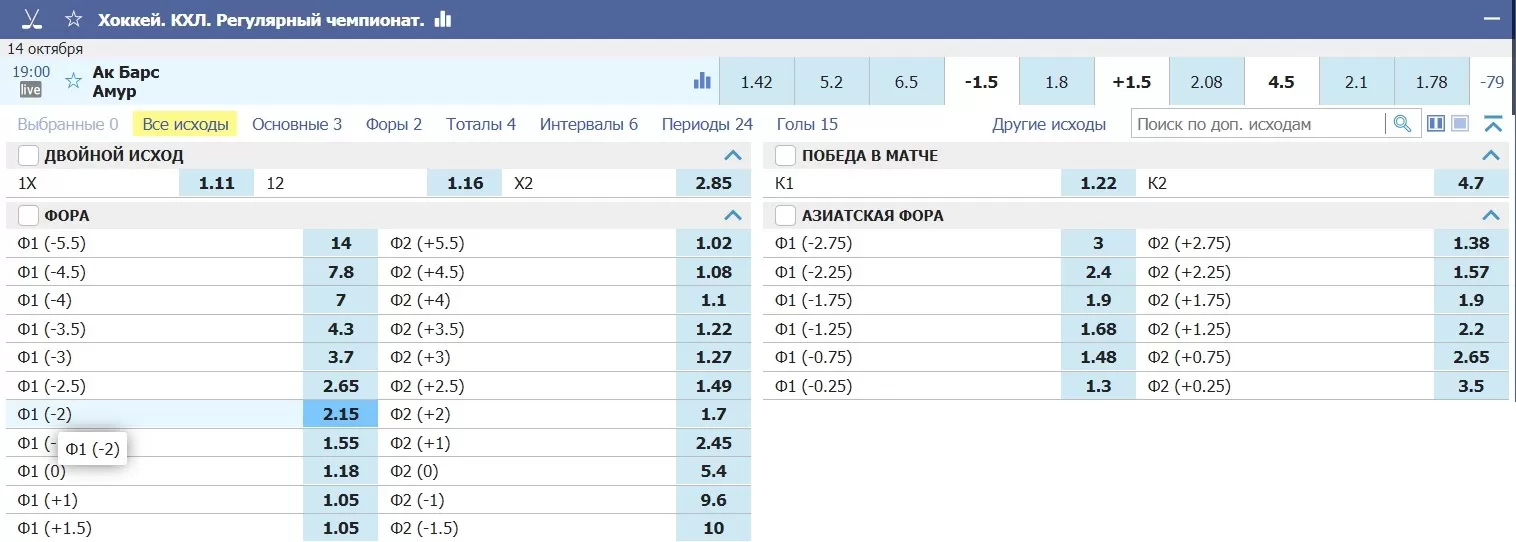Open the Тоталы 4 tab

(481, 124)
